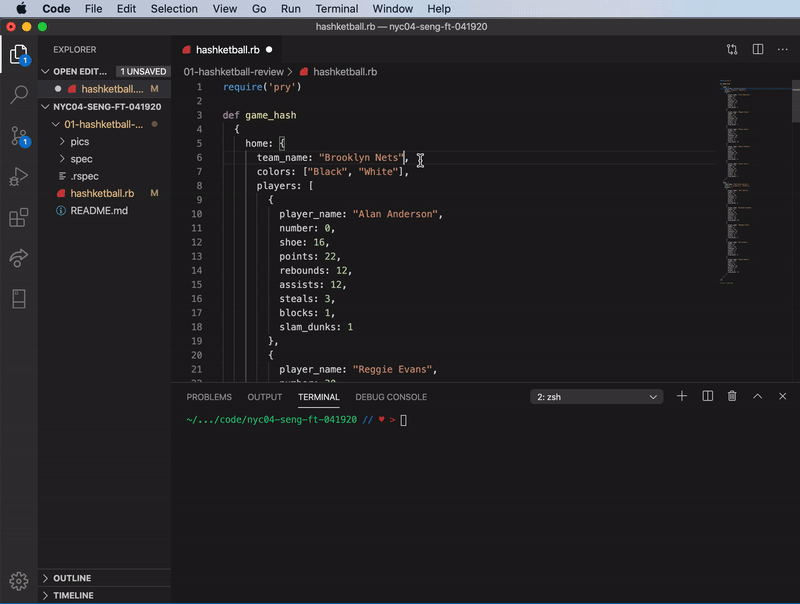Image resolution: width=800 pixels, height=604 pixels.
Task: Switch to the Output panel tab
Action: [264, 397]
